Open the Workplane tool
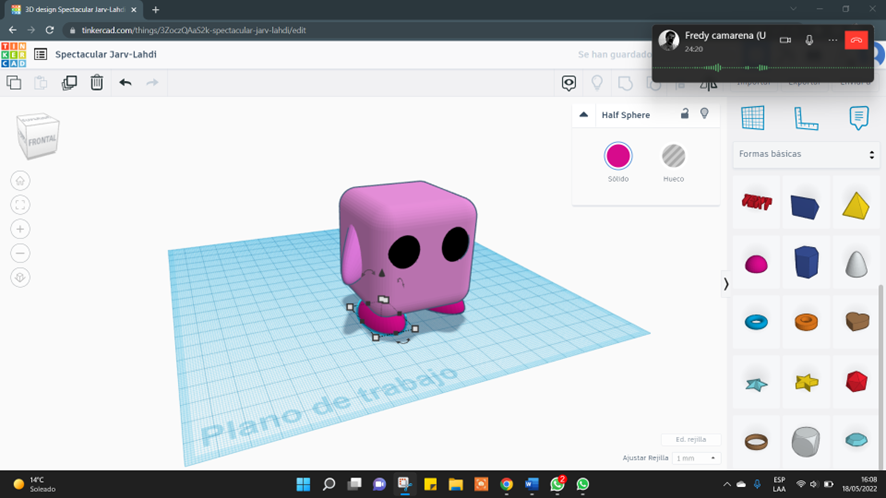 click(753, 118)
